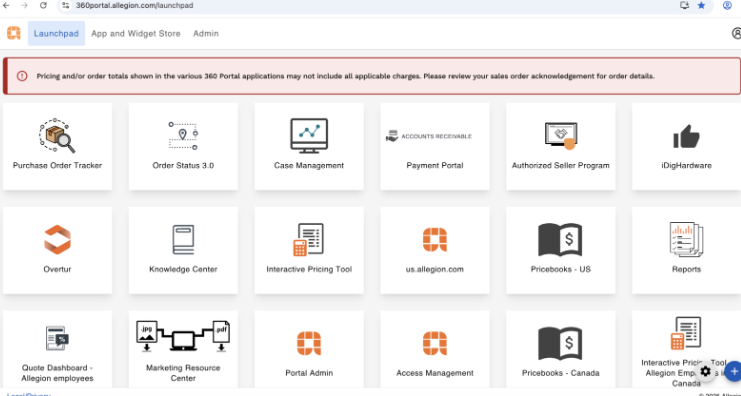This screenshot has height=396, width=741.
Task: Click the blue plus add button
Action: click(x=733, y=371)
